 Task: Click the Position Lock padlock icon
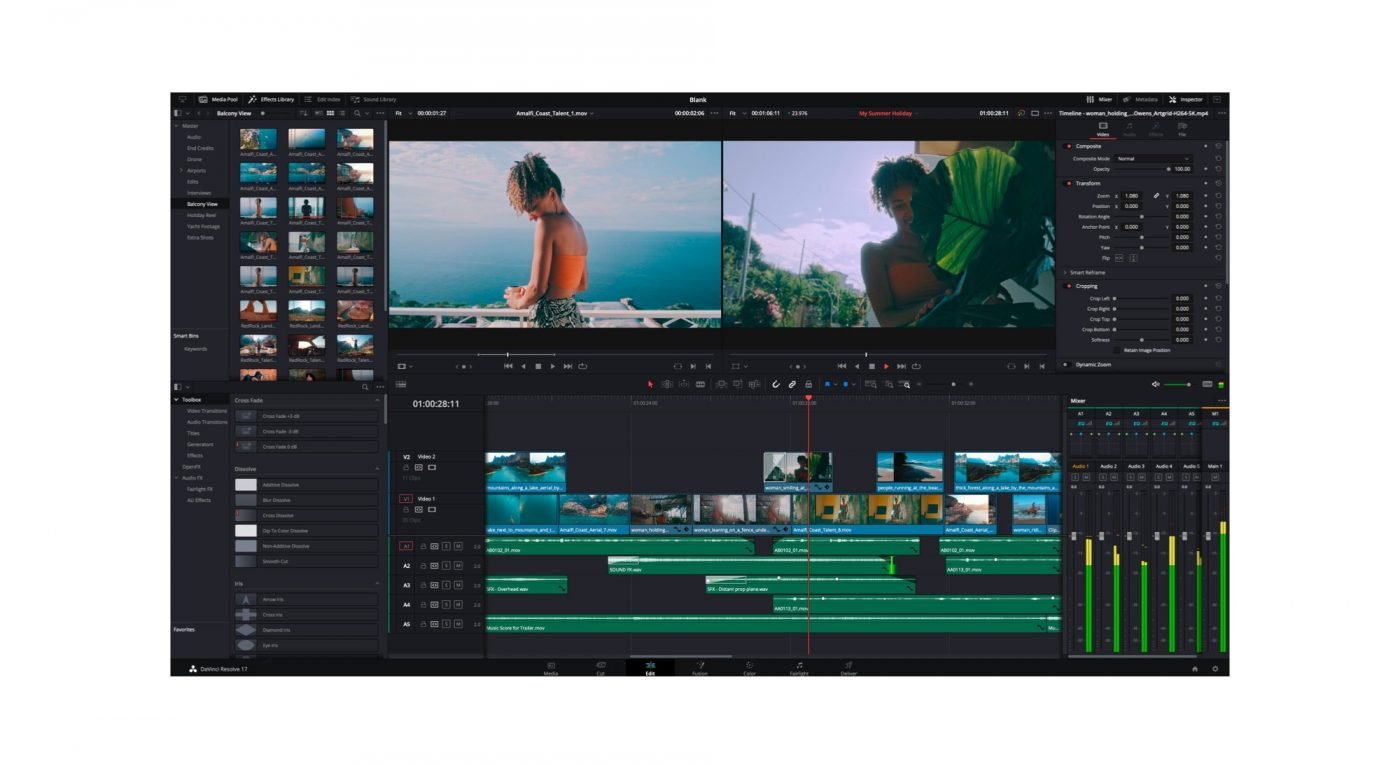pos(808,384)
